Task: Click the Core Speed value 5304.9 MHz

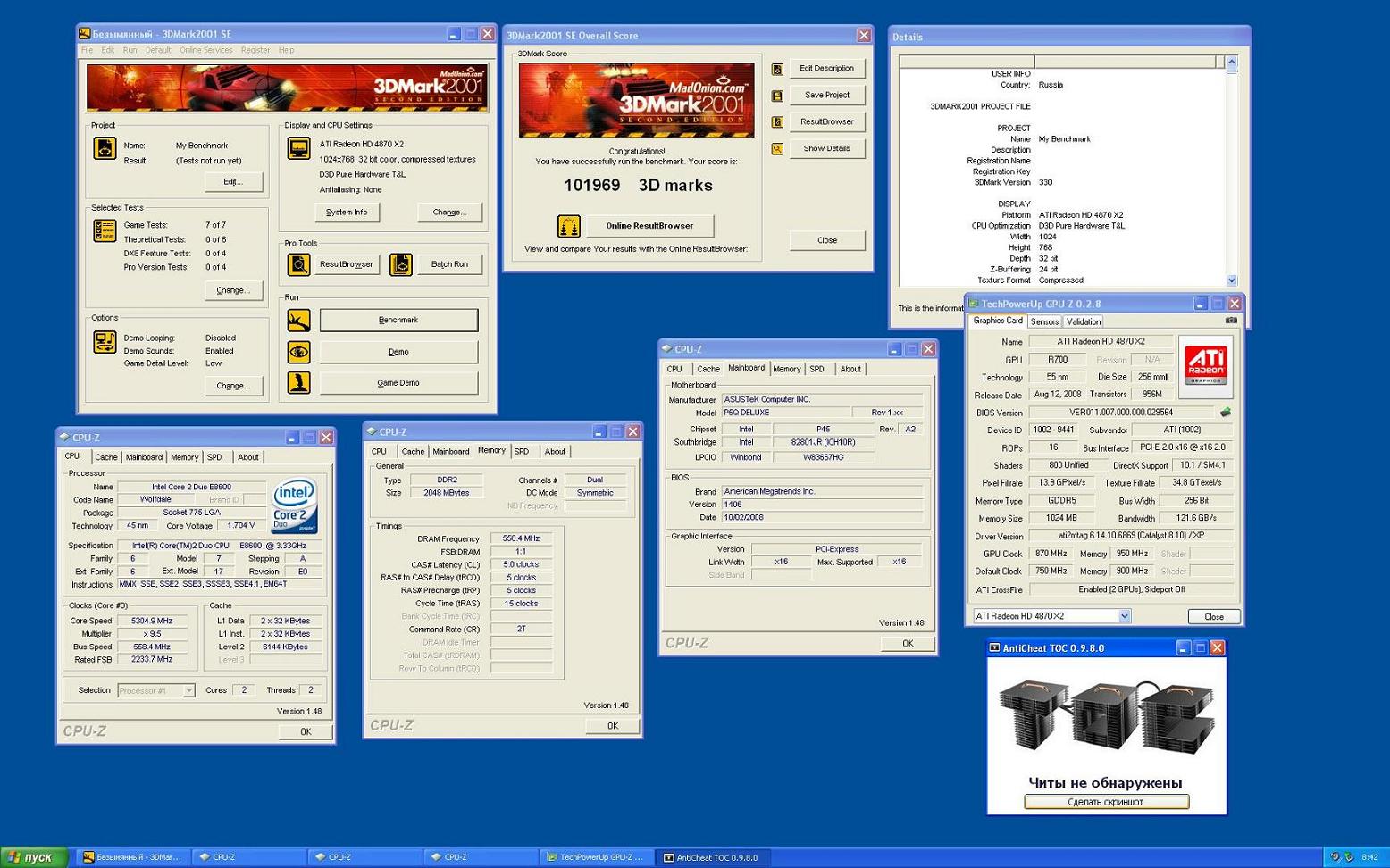Action: tap(152, 621)
